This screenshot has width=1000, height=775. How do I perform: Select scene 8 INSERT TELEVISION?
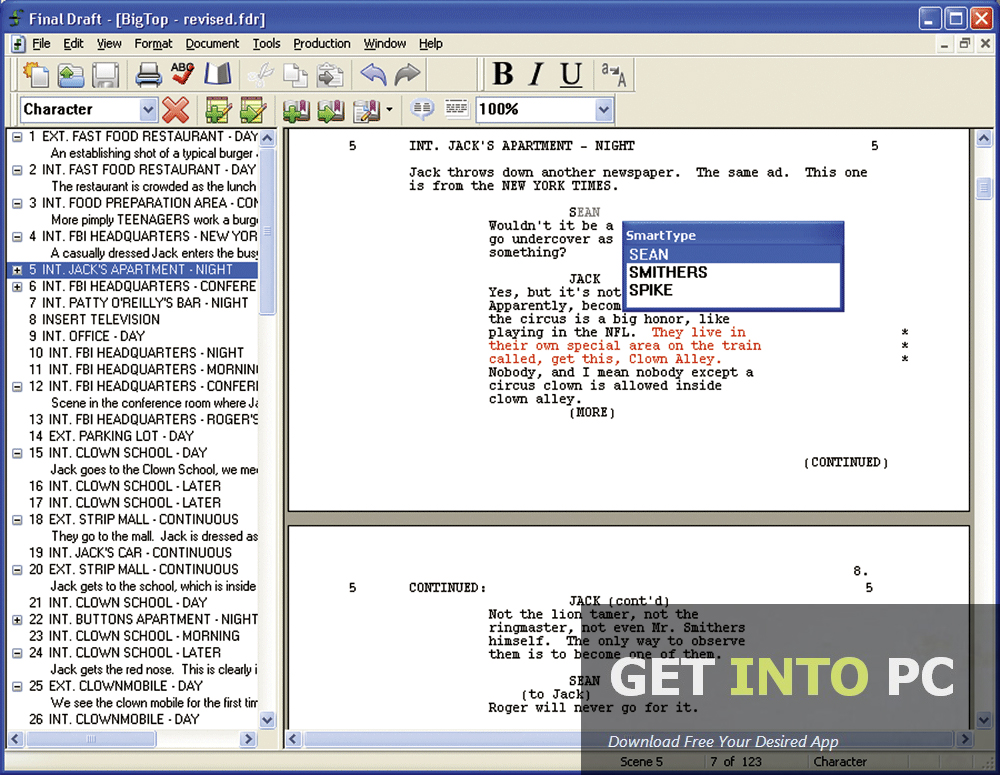point(94,320)
